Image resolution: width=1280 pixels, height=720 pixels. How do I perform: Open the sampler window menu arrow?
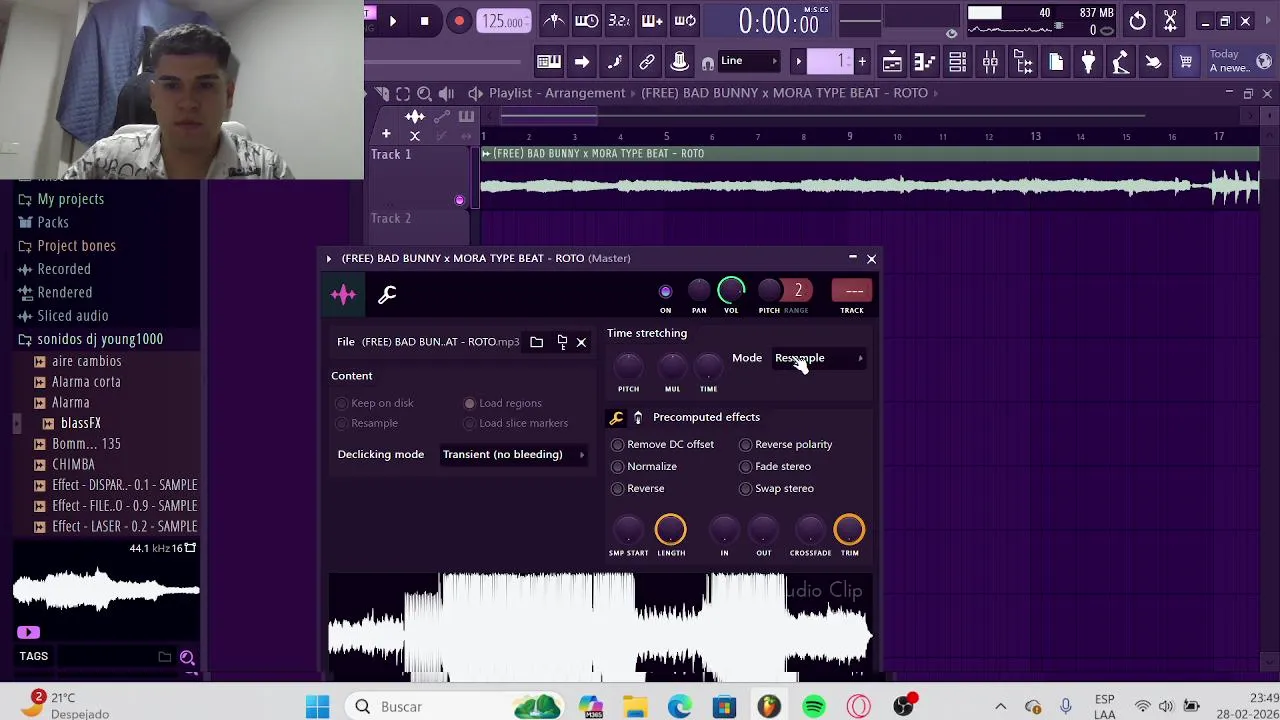point(328,258)
